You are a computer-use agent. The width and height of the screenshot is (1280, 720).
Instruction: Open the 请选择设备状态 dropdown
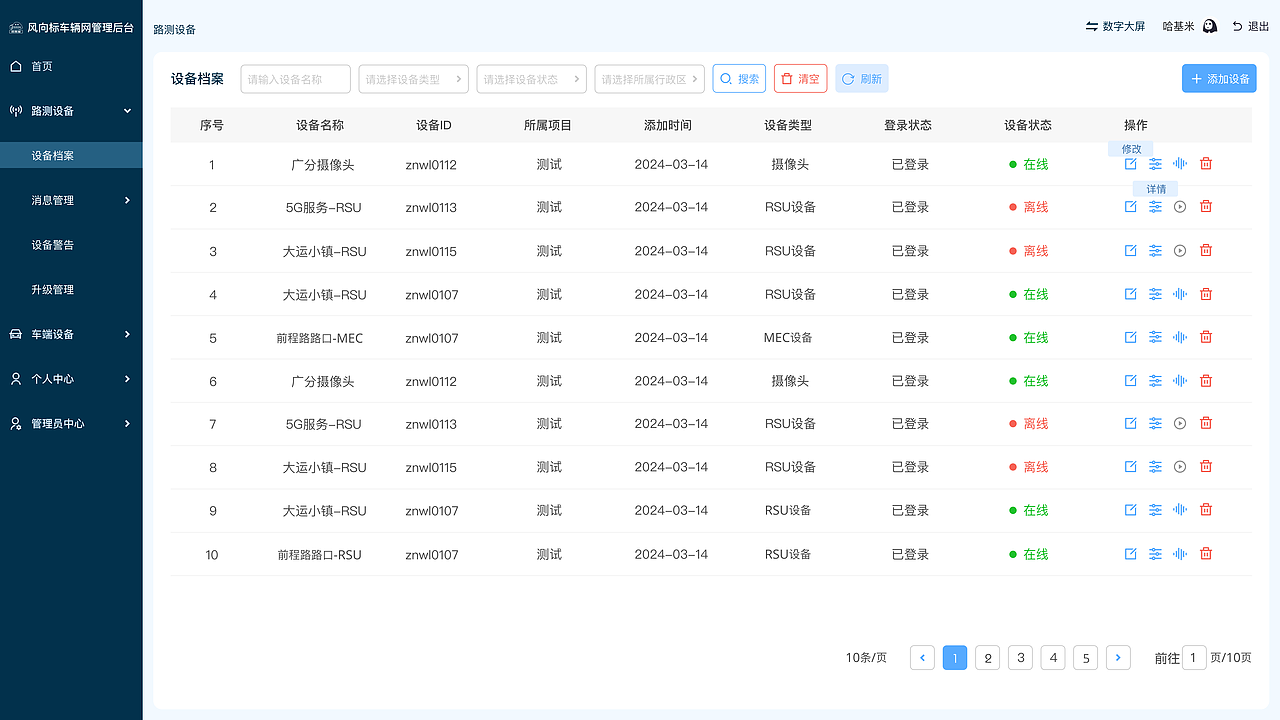click(x=532, y=78)
